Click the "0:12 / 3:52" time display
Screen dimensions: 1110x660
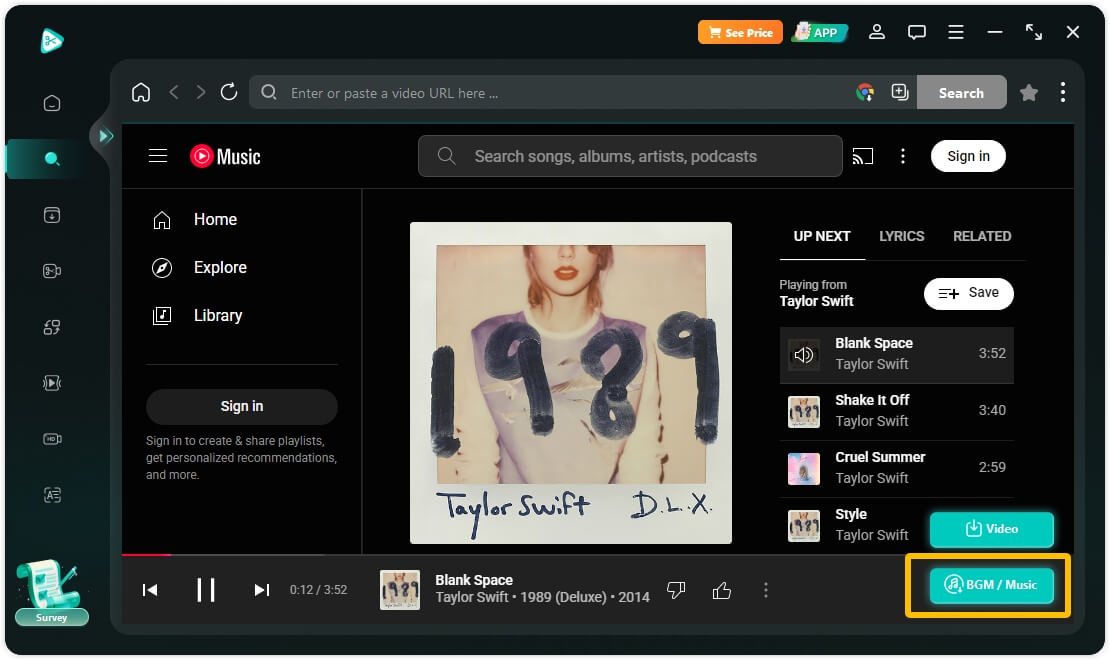click(319, 590)
